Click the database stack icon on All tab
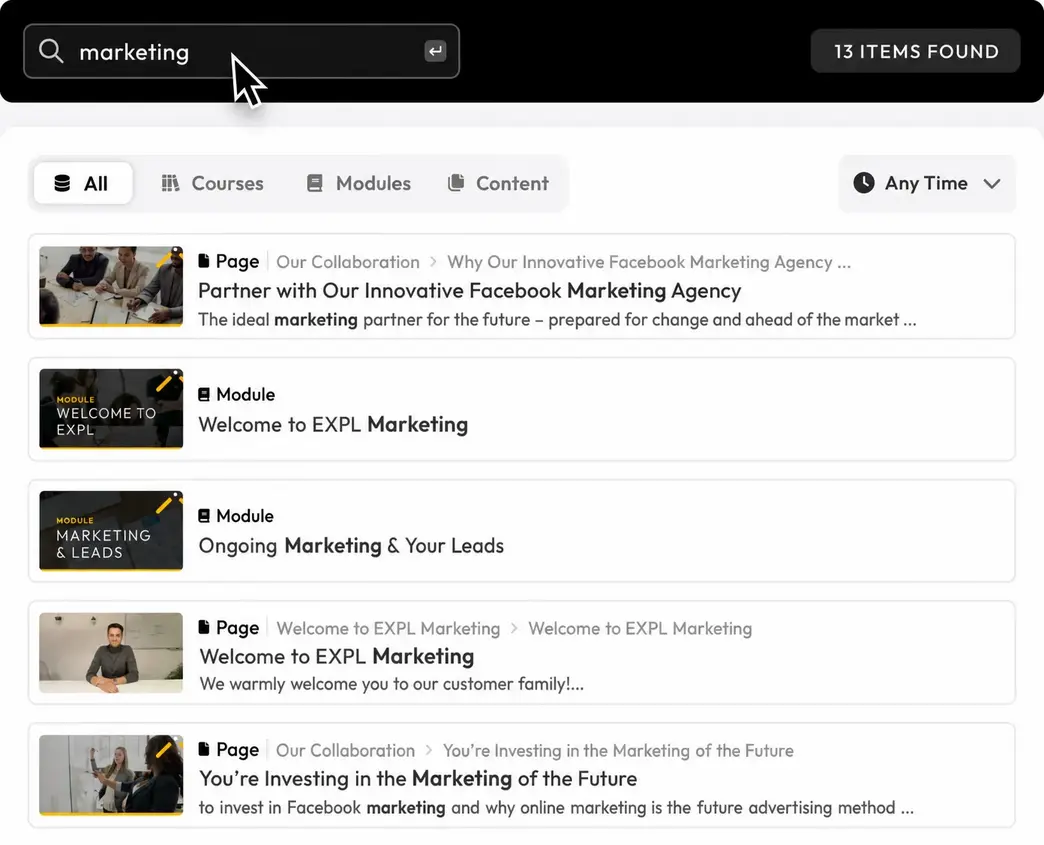Screen dimensions: 1044x845 click(62, 183)
